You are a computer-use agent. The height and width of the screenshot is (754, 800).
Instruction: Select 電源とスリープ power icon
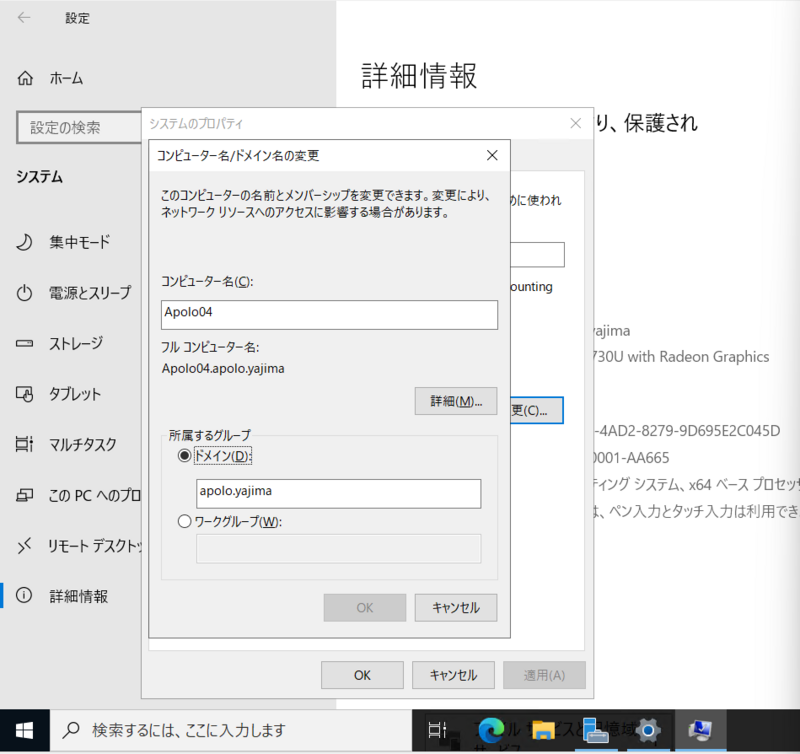(24, 293)
